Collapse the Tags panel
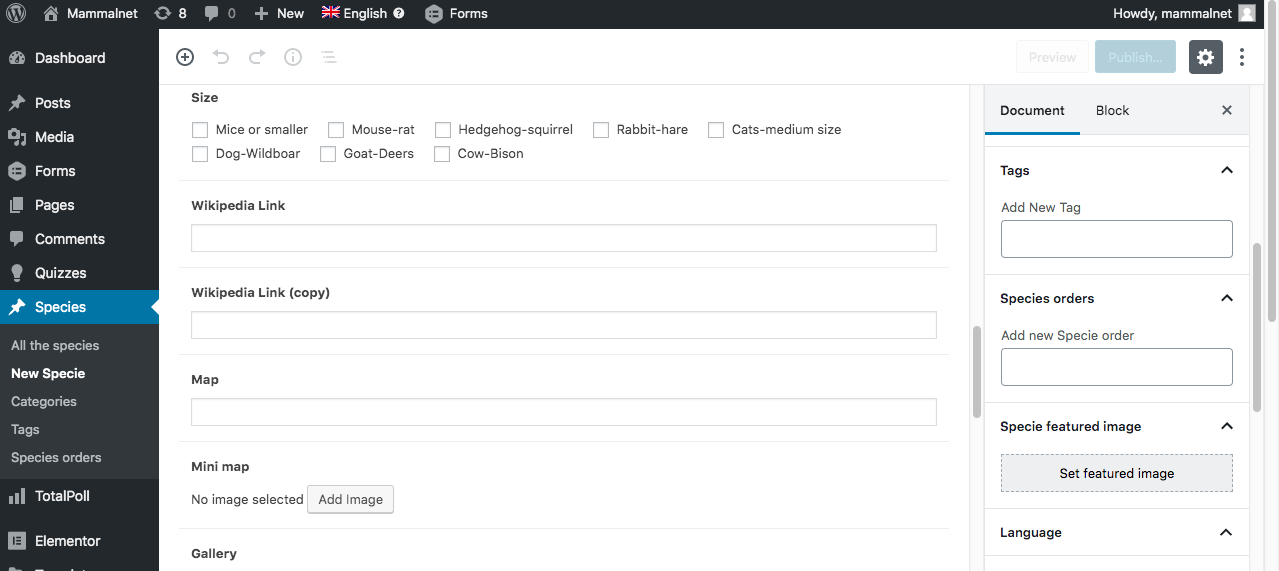Screen dimensions: 1279x571 click(x=1226, y=170)
